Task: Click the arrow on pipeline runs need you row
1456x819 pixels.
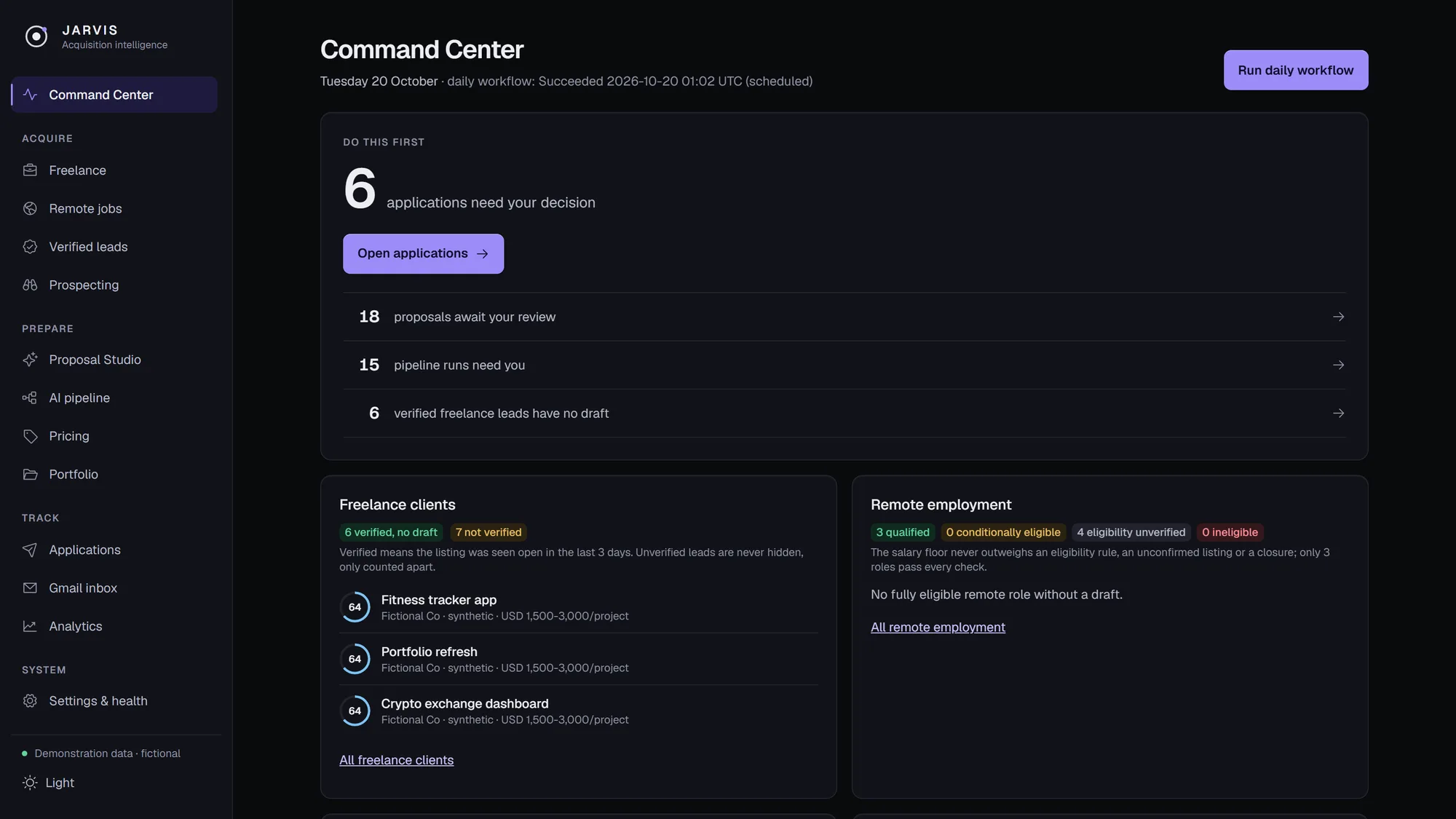Action: 1338,365
